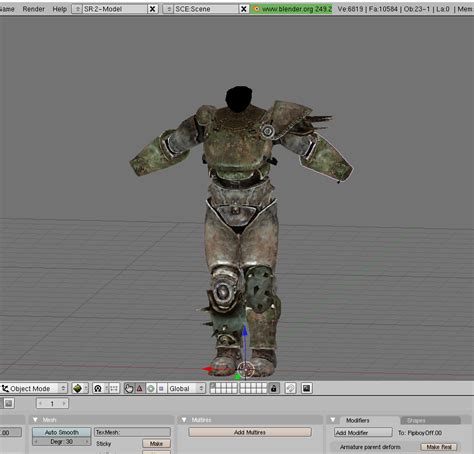Image resolution: width=474 pixels, height=454 pixels.
Task: Open the Render menu
Action: coord(34,9)
